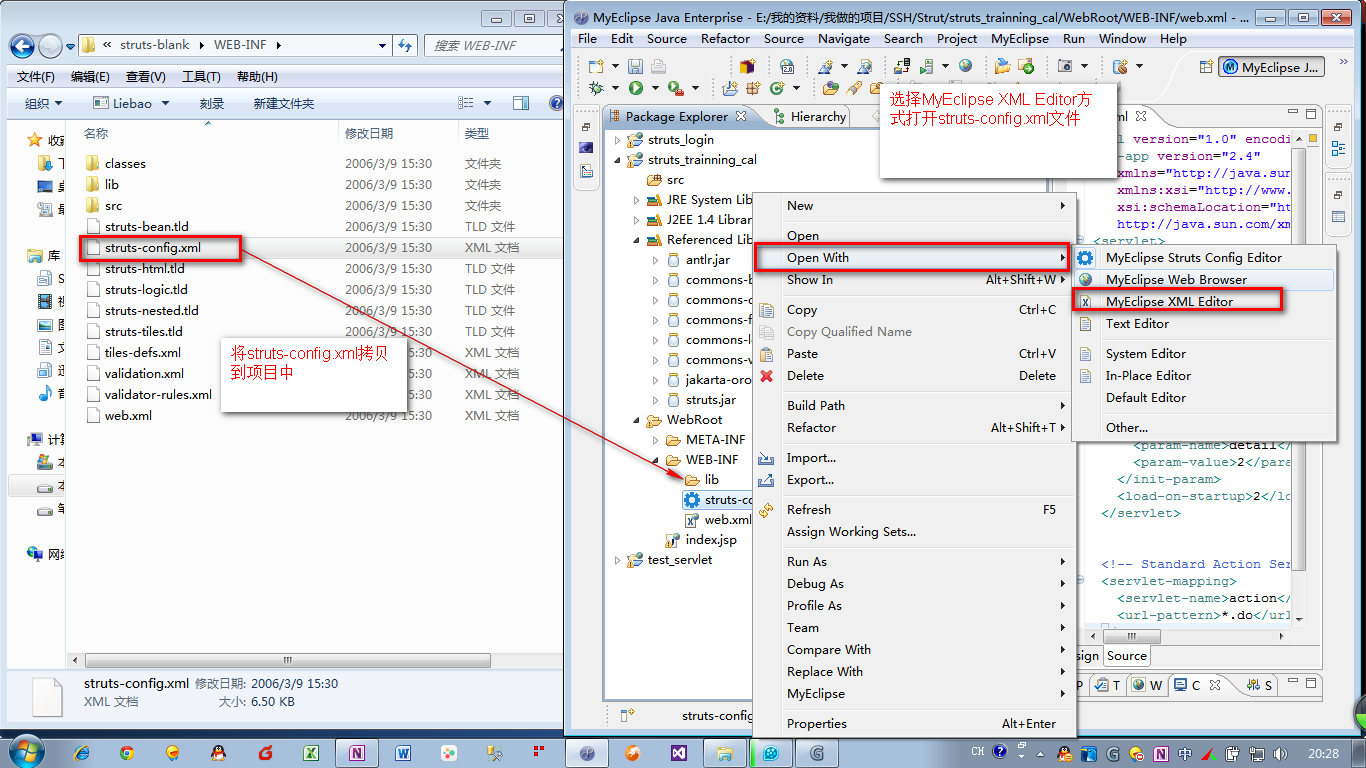Click the Open Perspective icon
Screen dimensions: 1366x768
1205,66
